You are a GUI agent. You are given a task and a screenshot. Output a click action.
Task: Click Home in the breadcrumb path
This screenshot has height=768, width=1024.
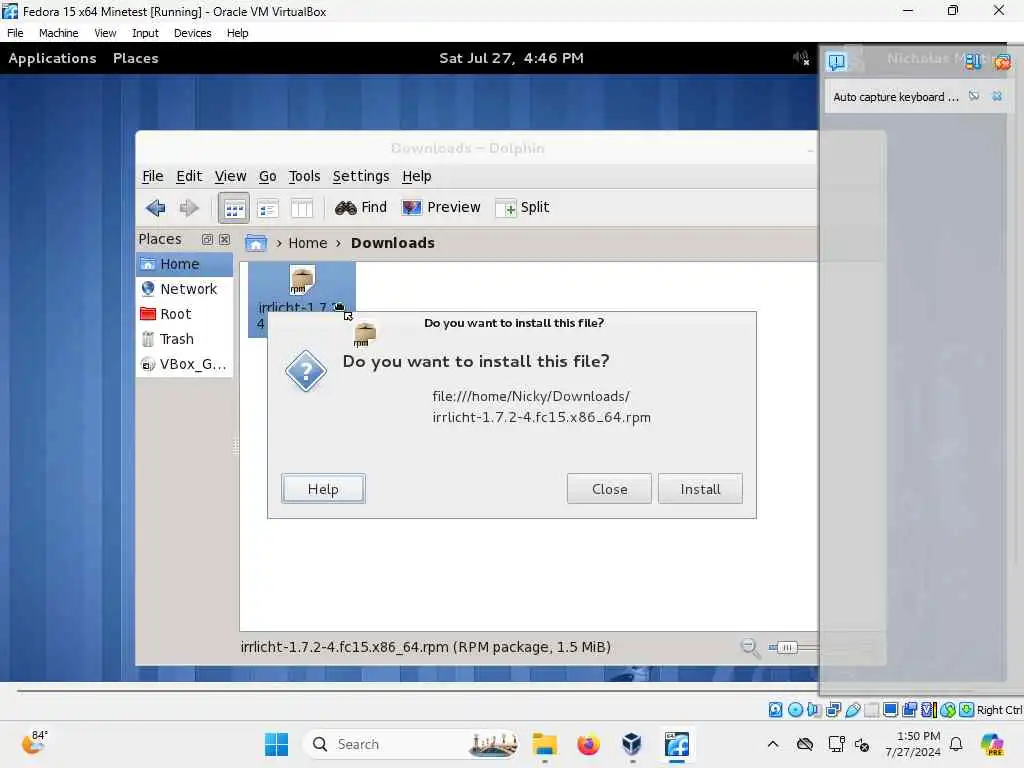tap(308, 243)
